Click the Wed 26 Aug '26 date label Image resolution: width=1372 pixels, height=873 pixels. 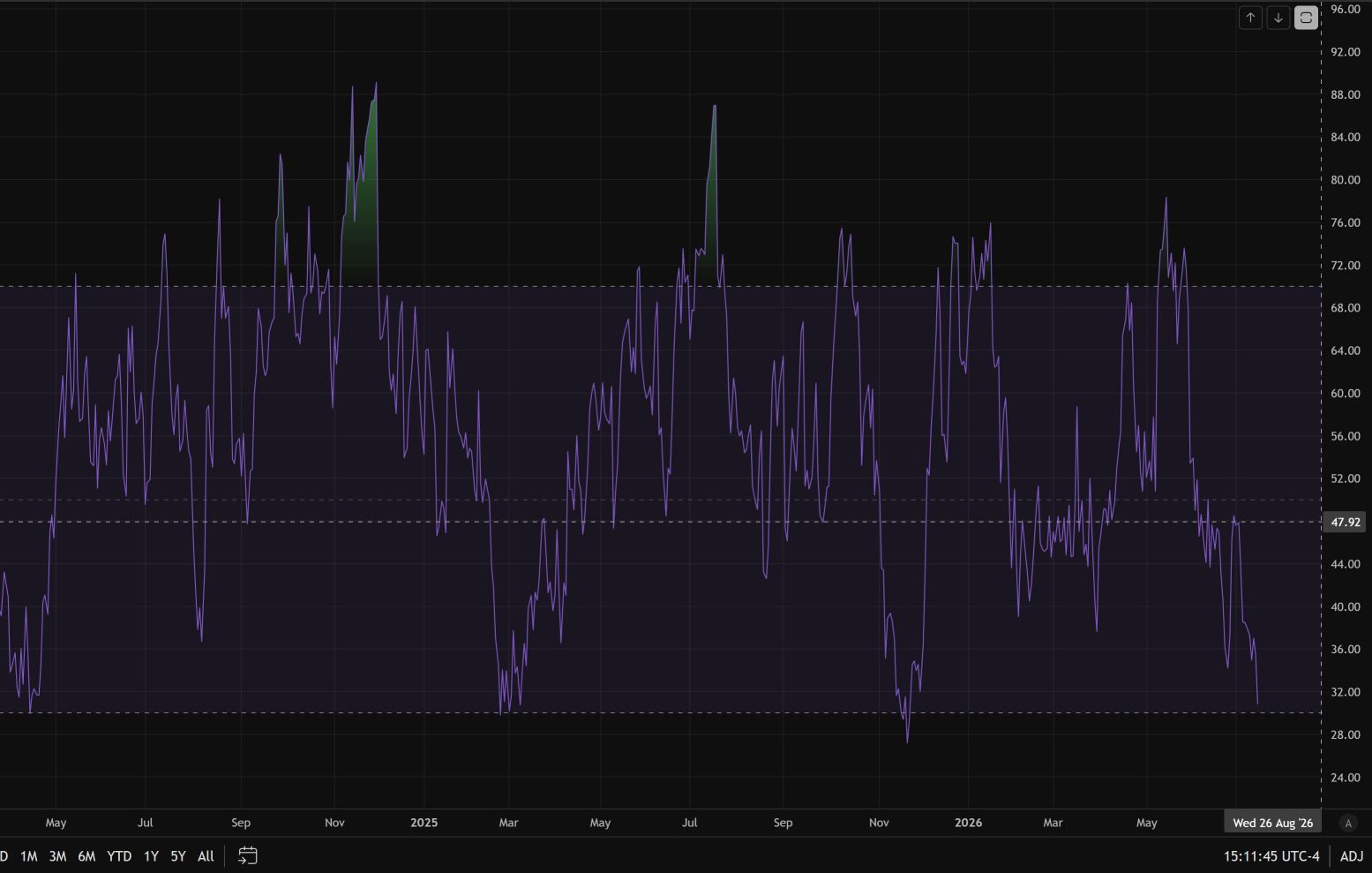(x=1272, y=823)
